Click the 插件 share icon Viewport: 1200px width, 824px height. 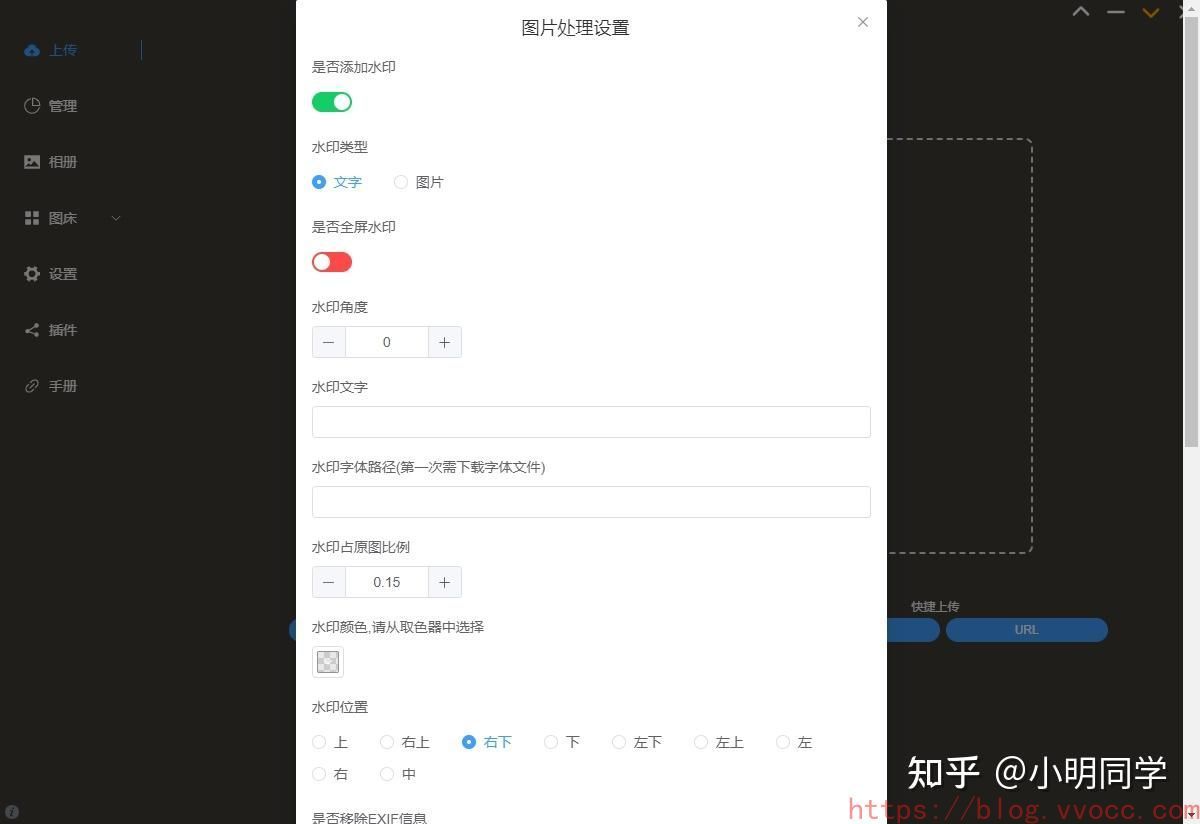32,330
